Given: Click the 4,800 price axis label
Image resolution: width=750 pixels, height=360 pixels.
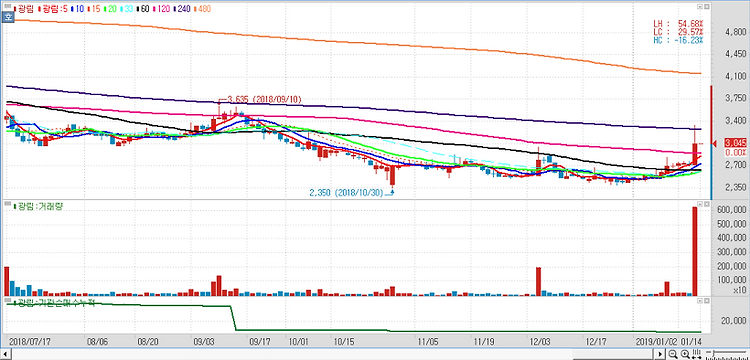Looking at the screenshot, I should [735, 32].
